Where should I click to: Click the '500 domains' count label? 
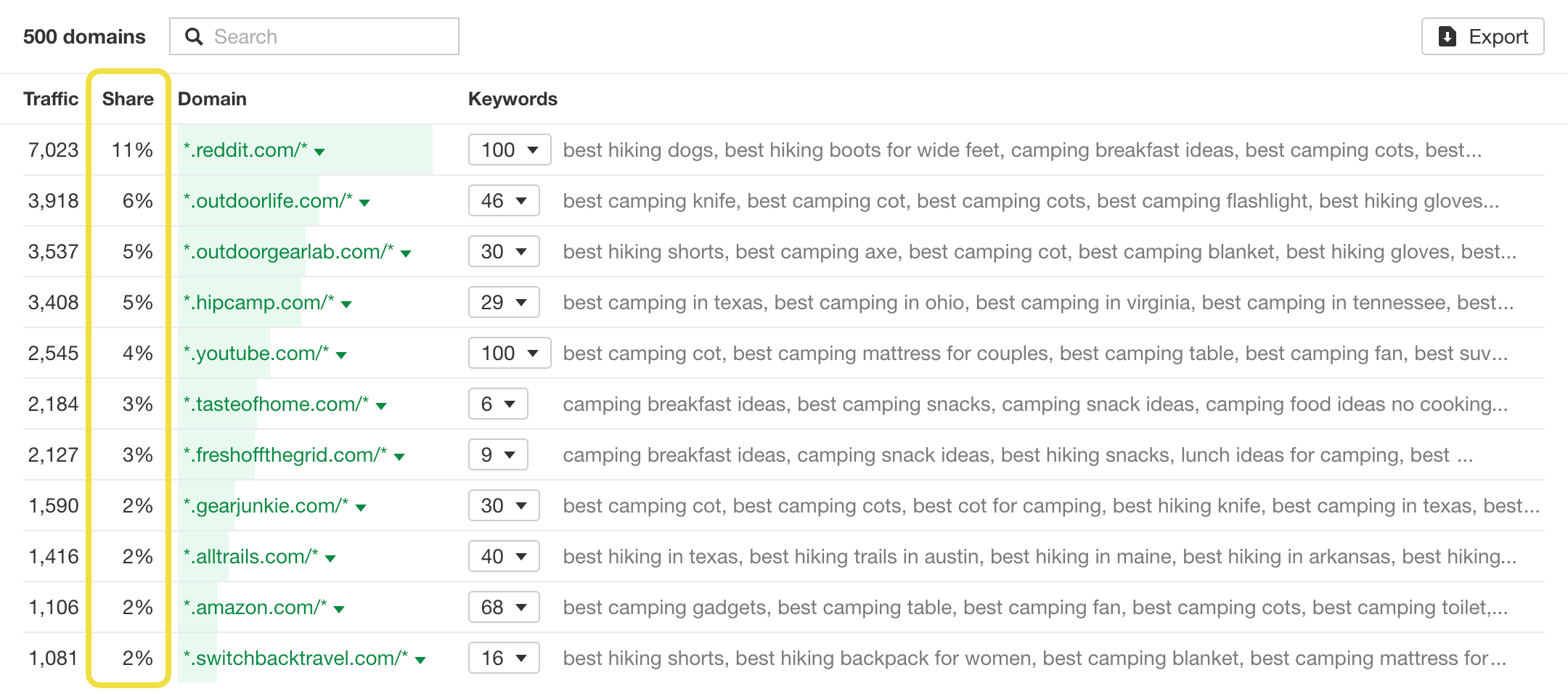84,36
